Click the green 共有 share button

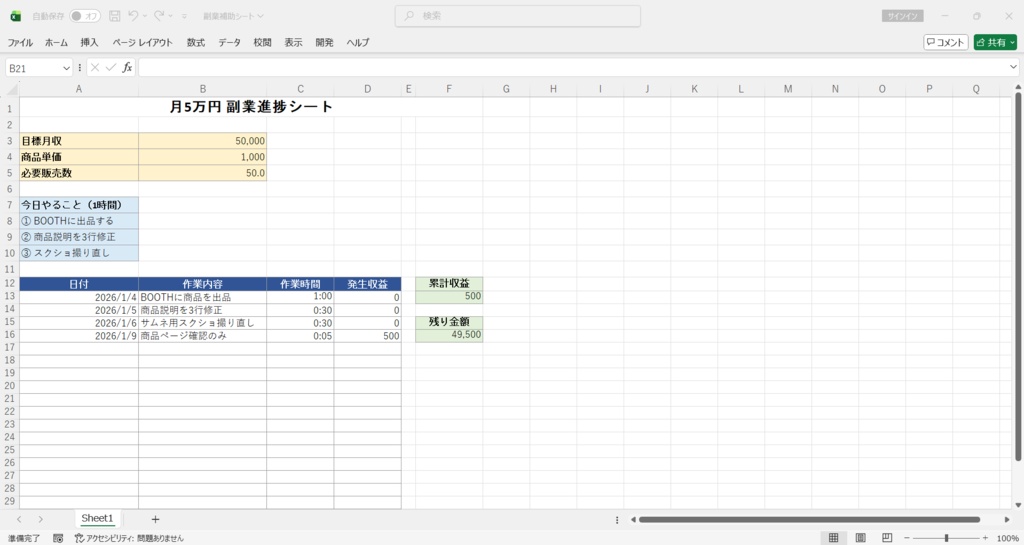[x=995, y=42]
